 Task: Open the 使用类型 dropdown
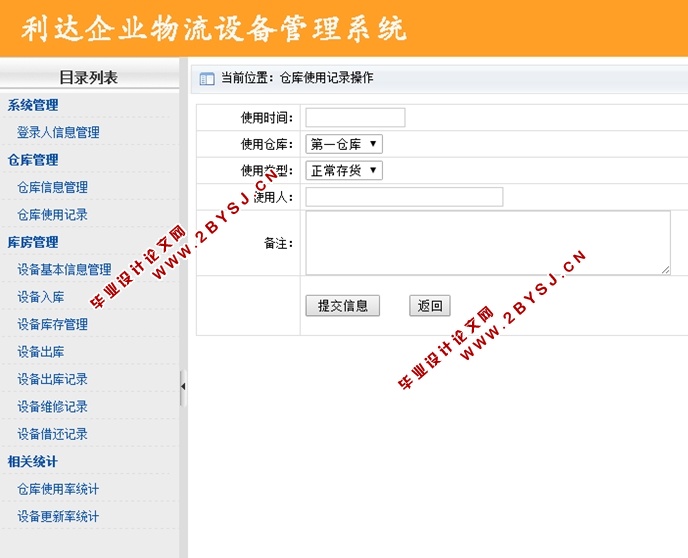(344, 171)
